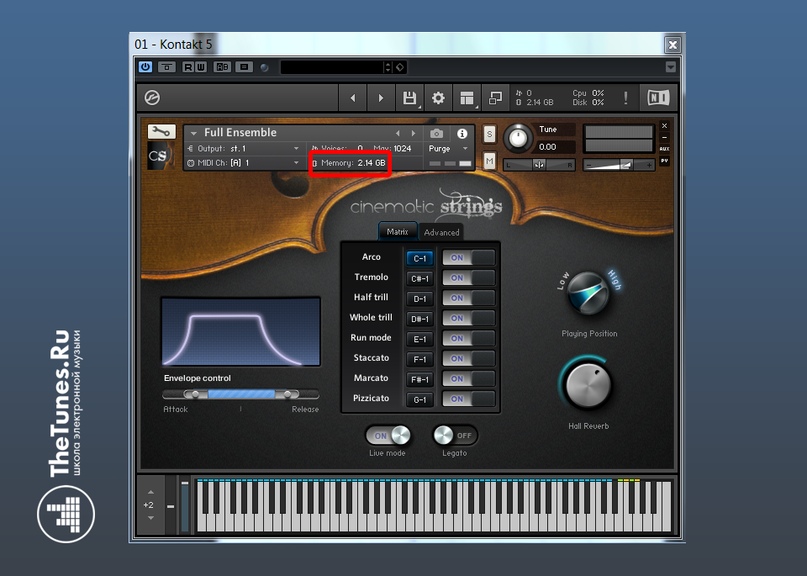Image resolution: width=807 pixels, height=576 pixels.
Task: Click the minimized view windows icon
Action: [495, 98]
